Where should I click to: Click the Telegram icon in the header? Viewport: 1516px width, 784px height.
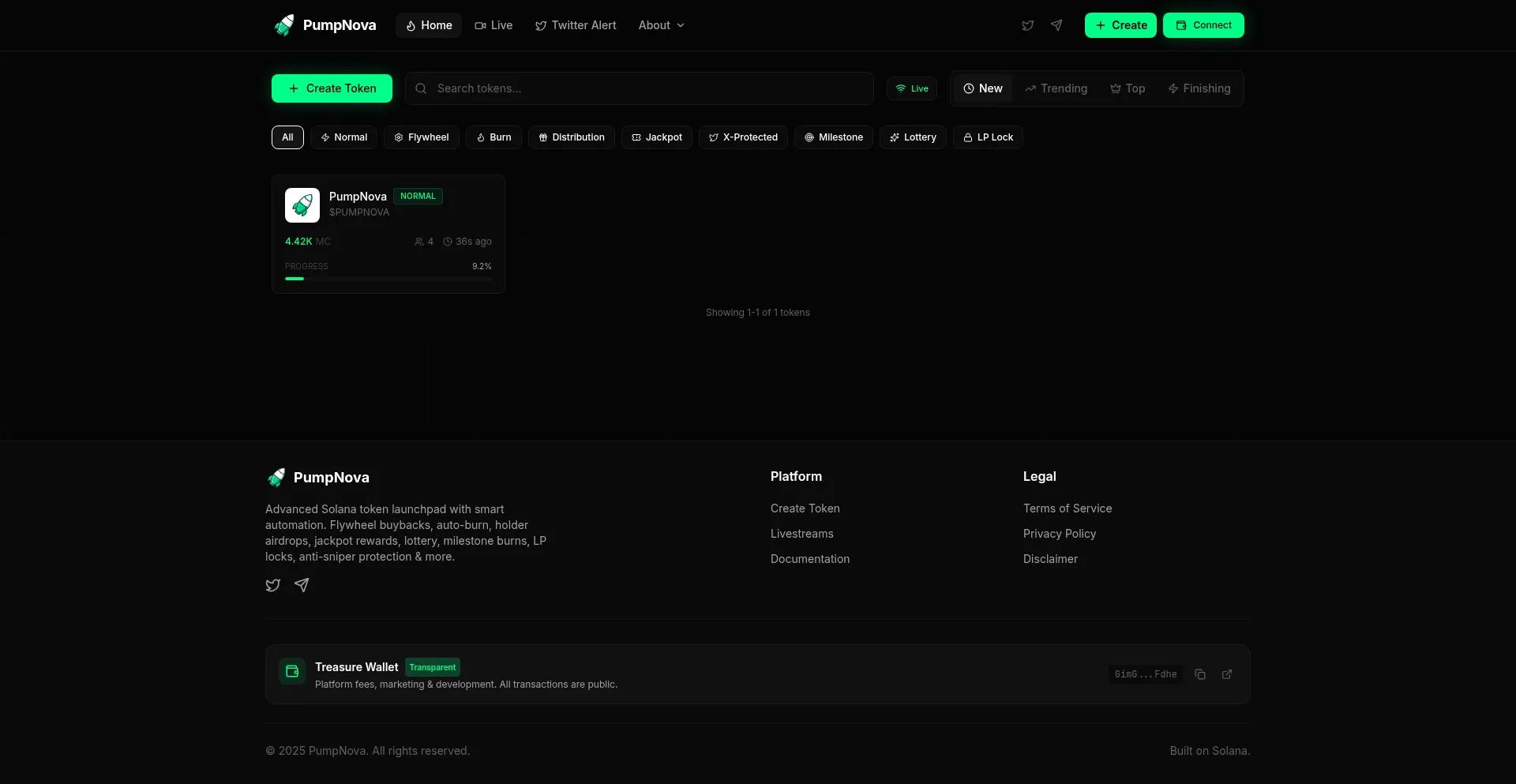(x=1056, y=25)
